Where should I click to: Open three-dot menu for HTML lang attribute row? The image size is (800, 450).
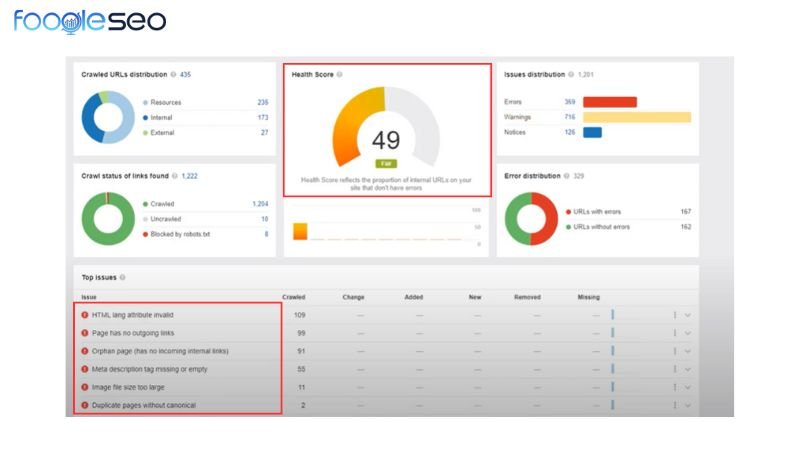(x=674, y=315)
